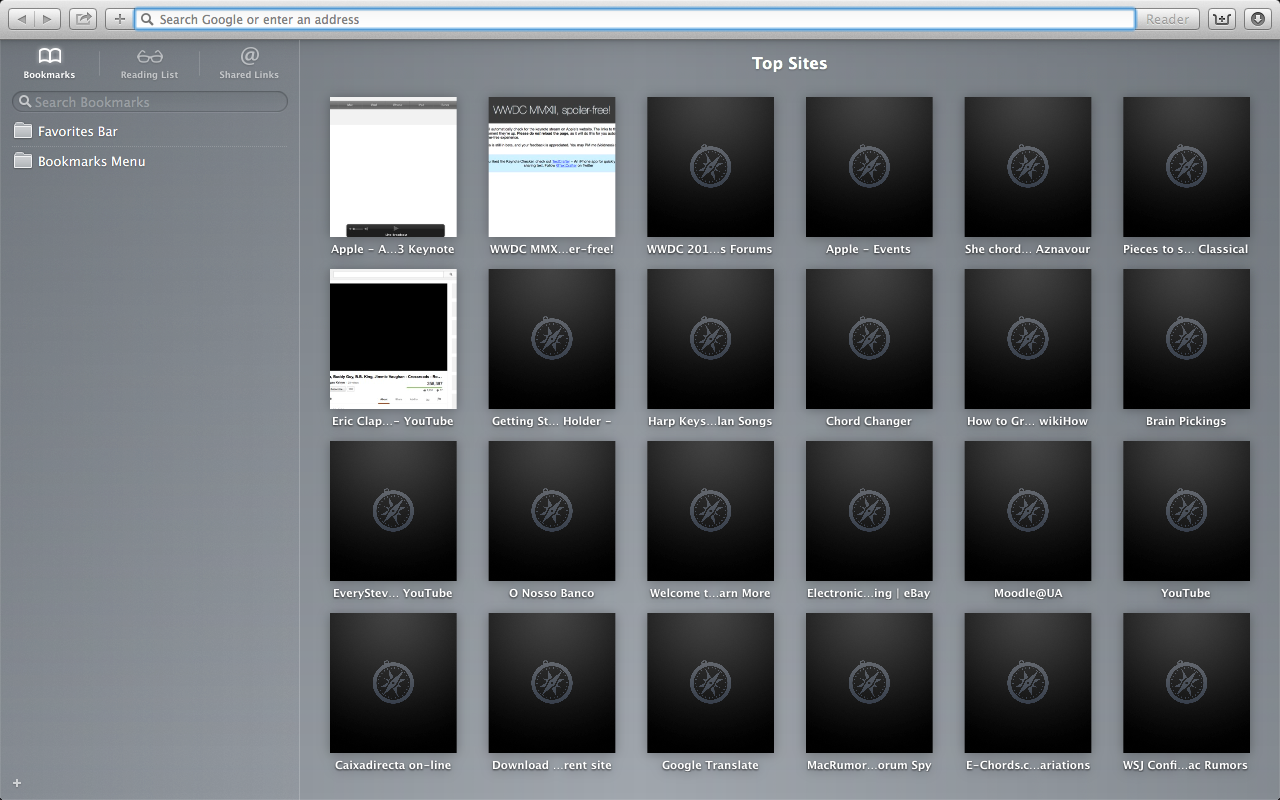Open the She chords Aznavour site
The width and height of the screenshot is (1280, 800).
1027,167
